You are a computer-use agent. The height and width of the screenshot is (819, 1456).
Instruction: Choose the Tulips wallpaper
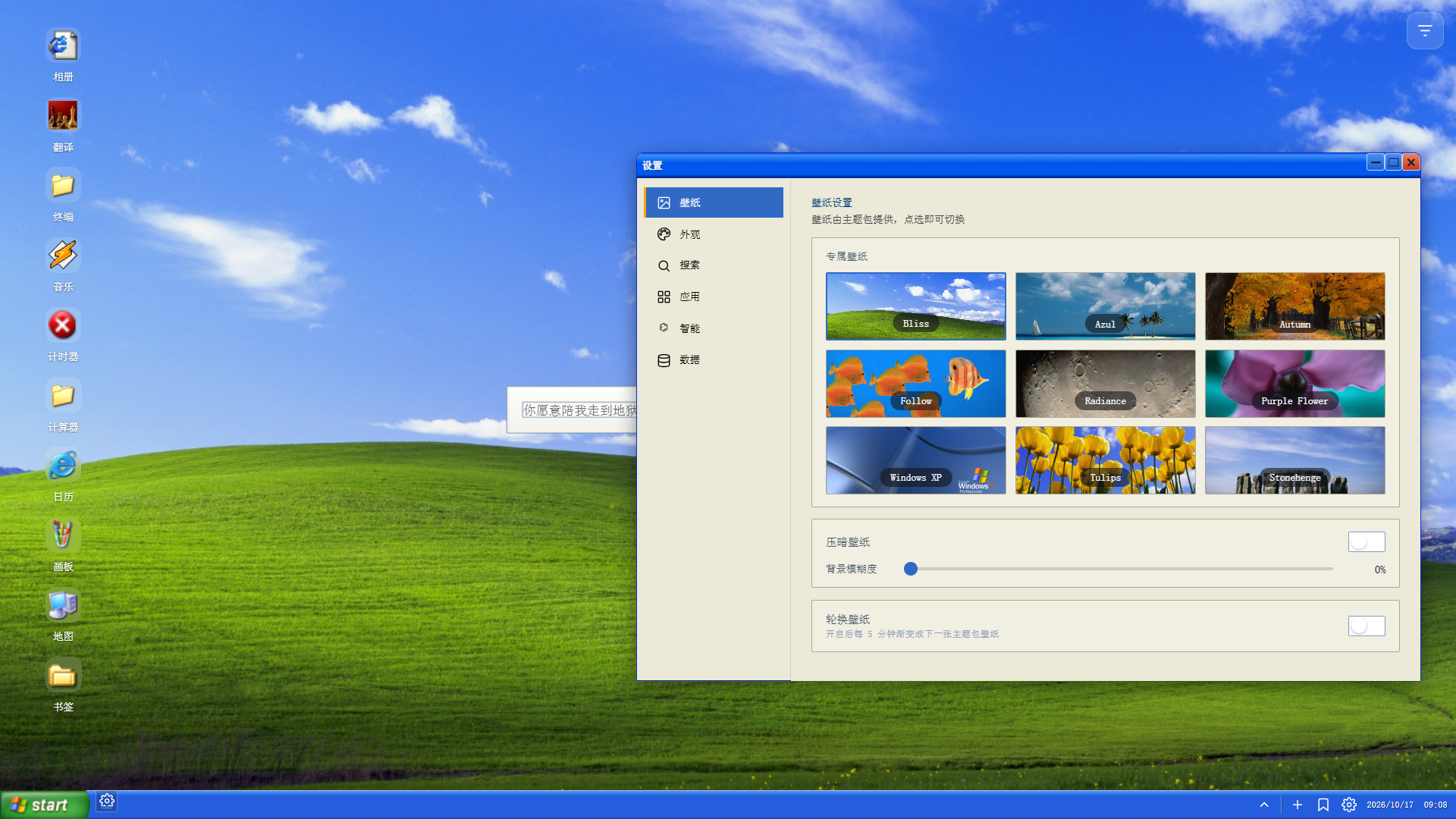(1106, 460)
